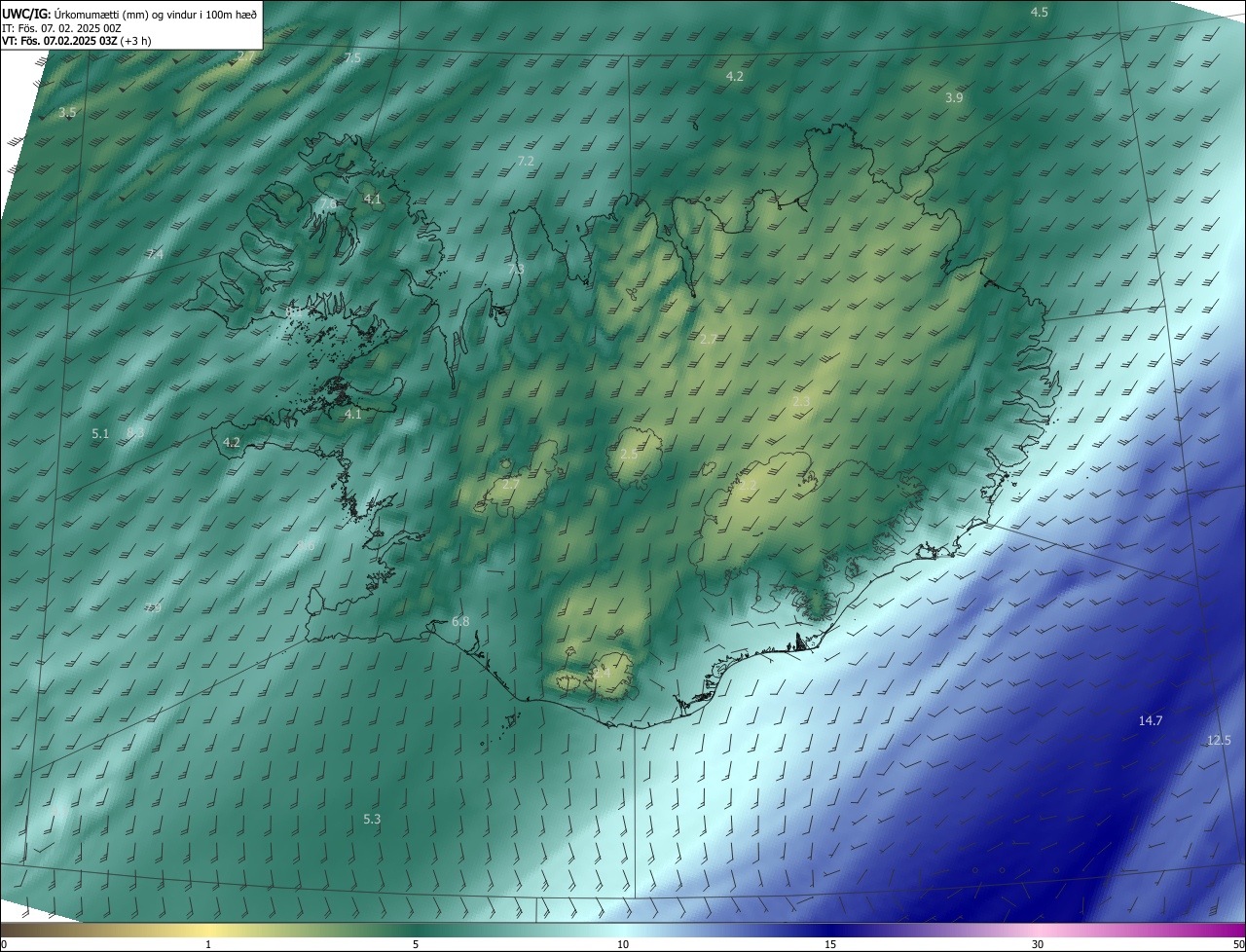Click the title 'Úrkomumætti (mm) og vindur í 100m hæð'
Screen dimensions: 1246x952
[x=155, y=13]
